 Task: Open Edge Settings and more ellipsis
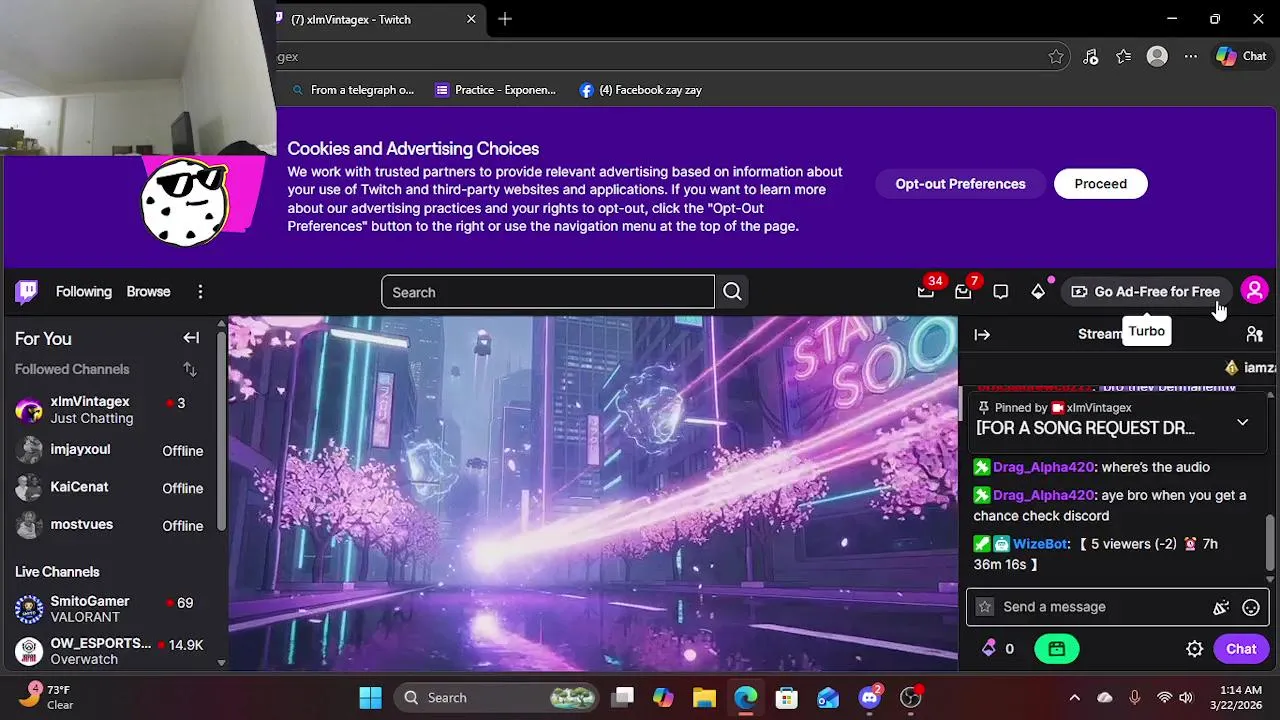click(x=1190, y=57)
